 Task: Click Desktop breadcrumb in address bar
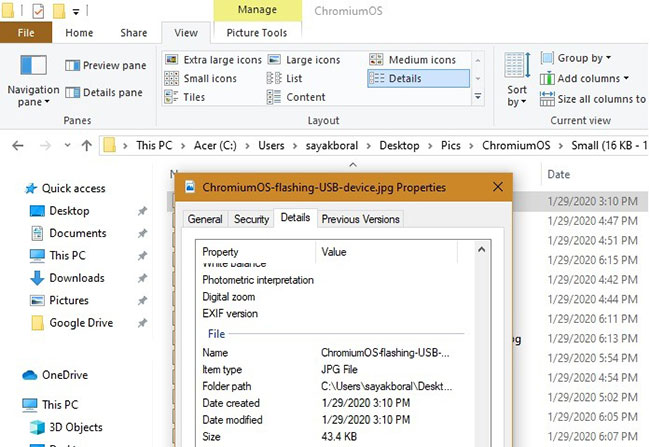399,146
